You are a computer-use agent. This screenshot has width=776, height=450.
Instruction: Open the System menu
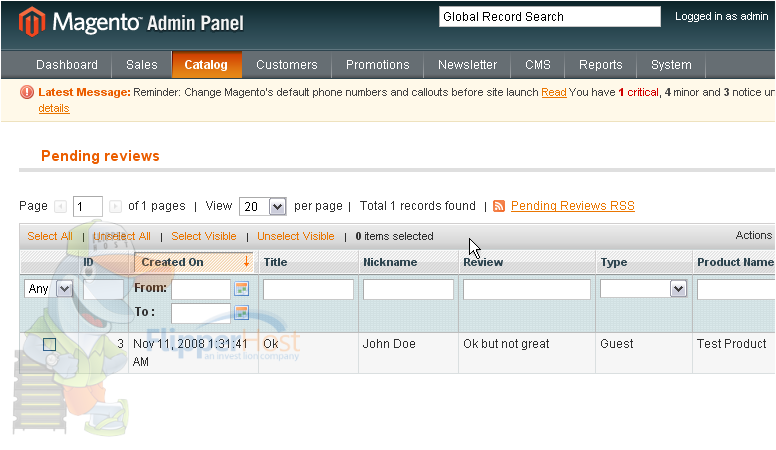click(671, 65)
